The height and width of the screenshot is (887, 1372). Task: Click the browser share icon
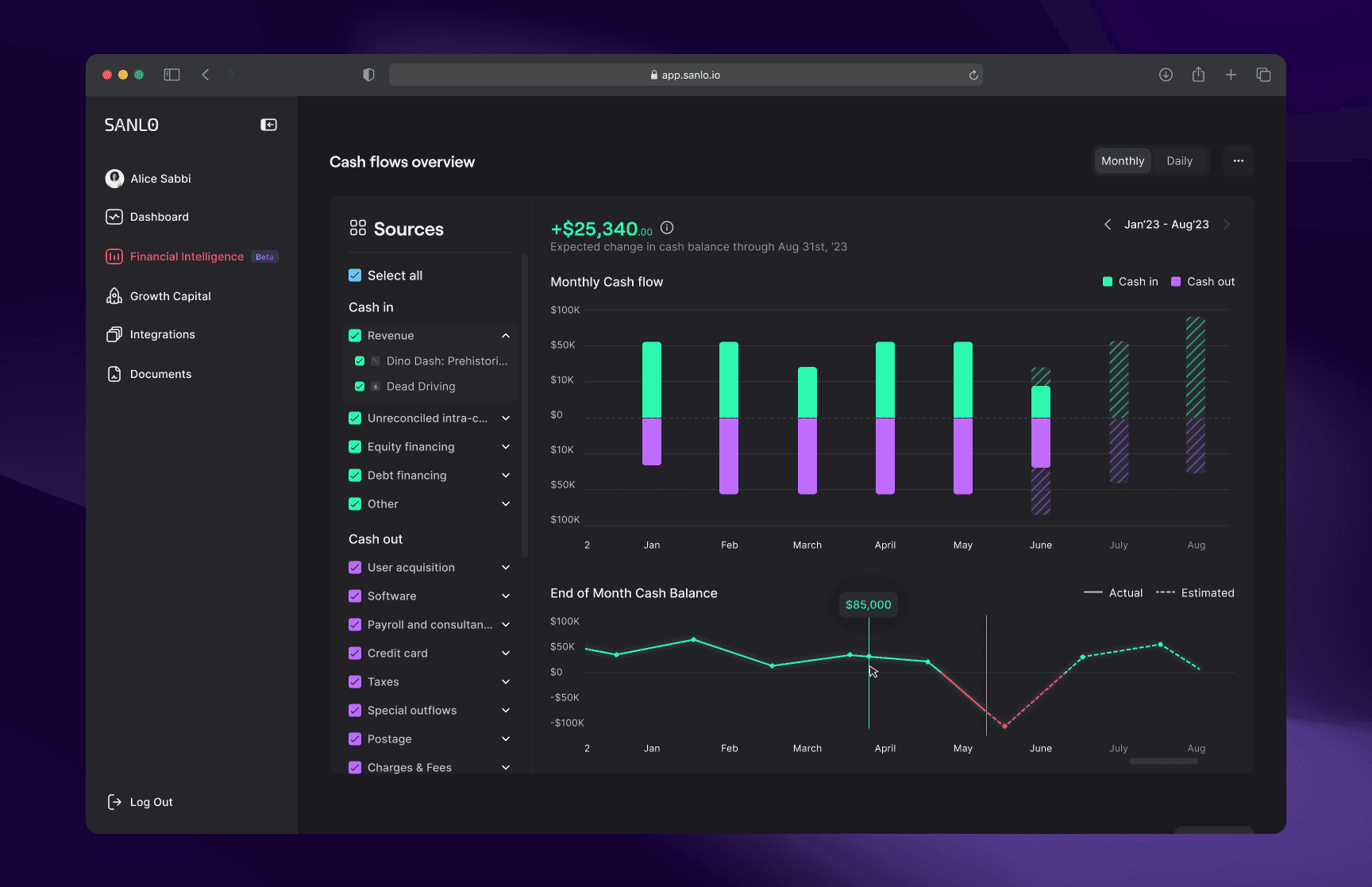coord(1198,75)
